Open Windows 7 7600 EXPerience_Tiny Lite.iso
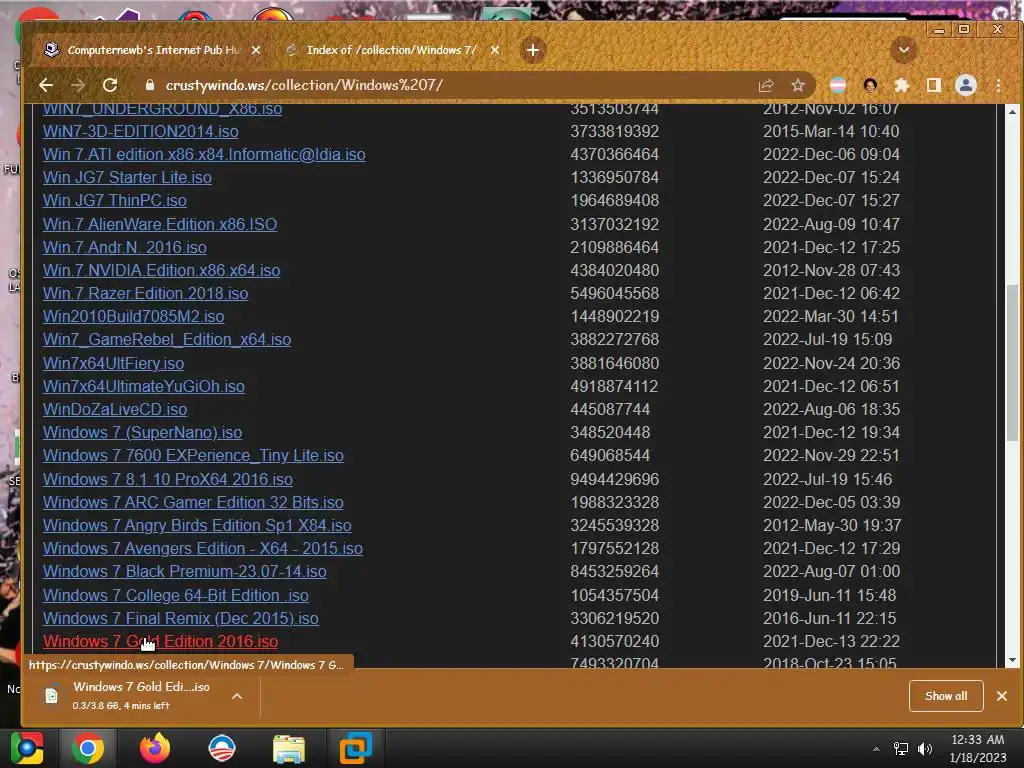 coord(193,456)
